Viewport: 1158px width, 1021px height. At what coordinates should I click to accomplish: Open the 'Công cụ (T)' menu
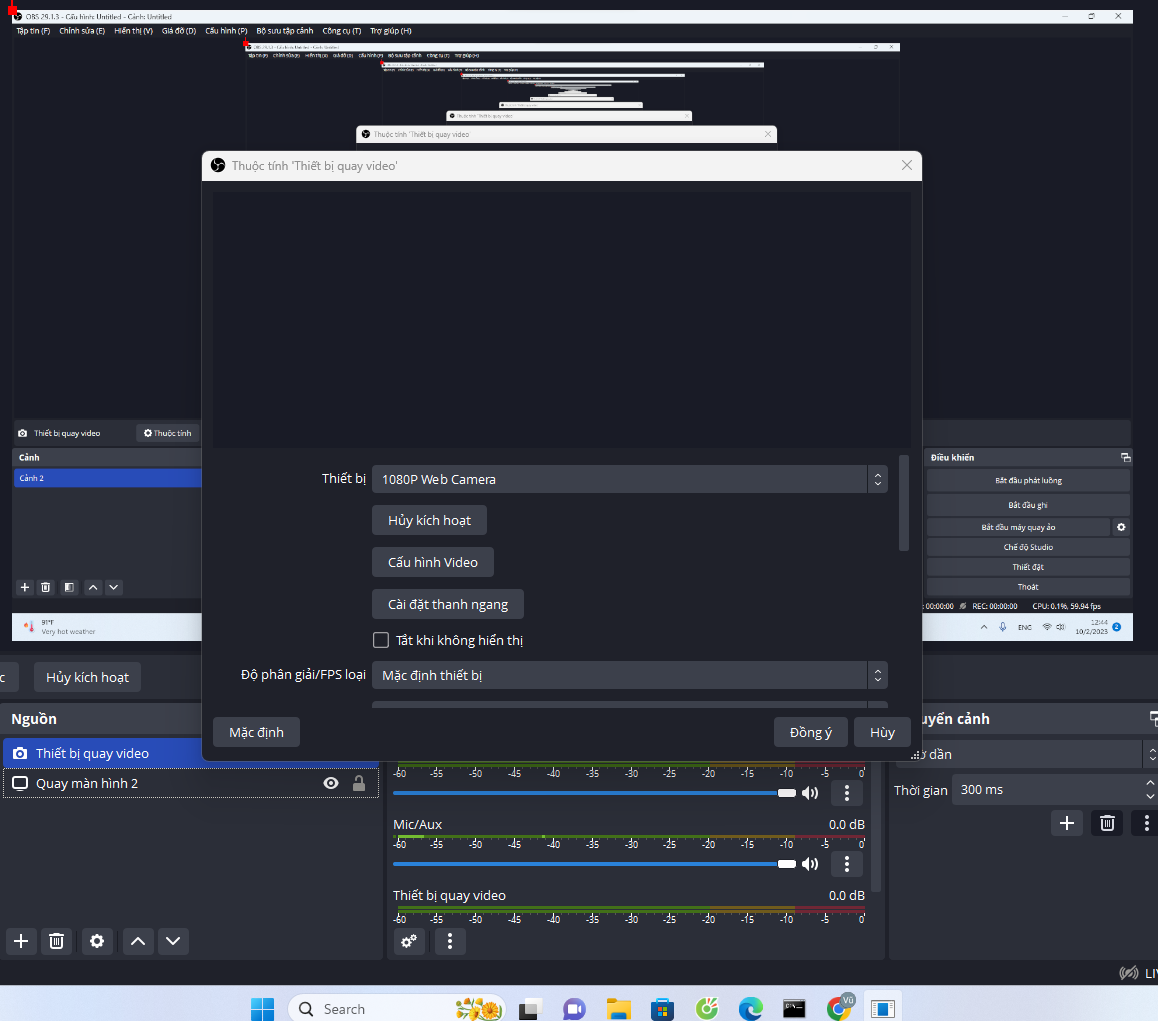340,30
